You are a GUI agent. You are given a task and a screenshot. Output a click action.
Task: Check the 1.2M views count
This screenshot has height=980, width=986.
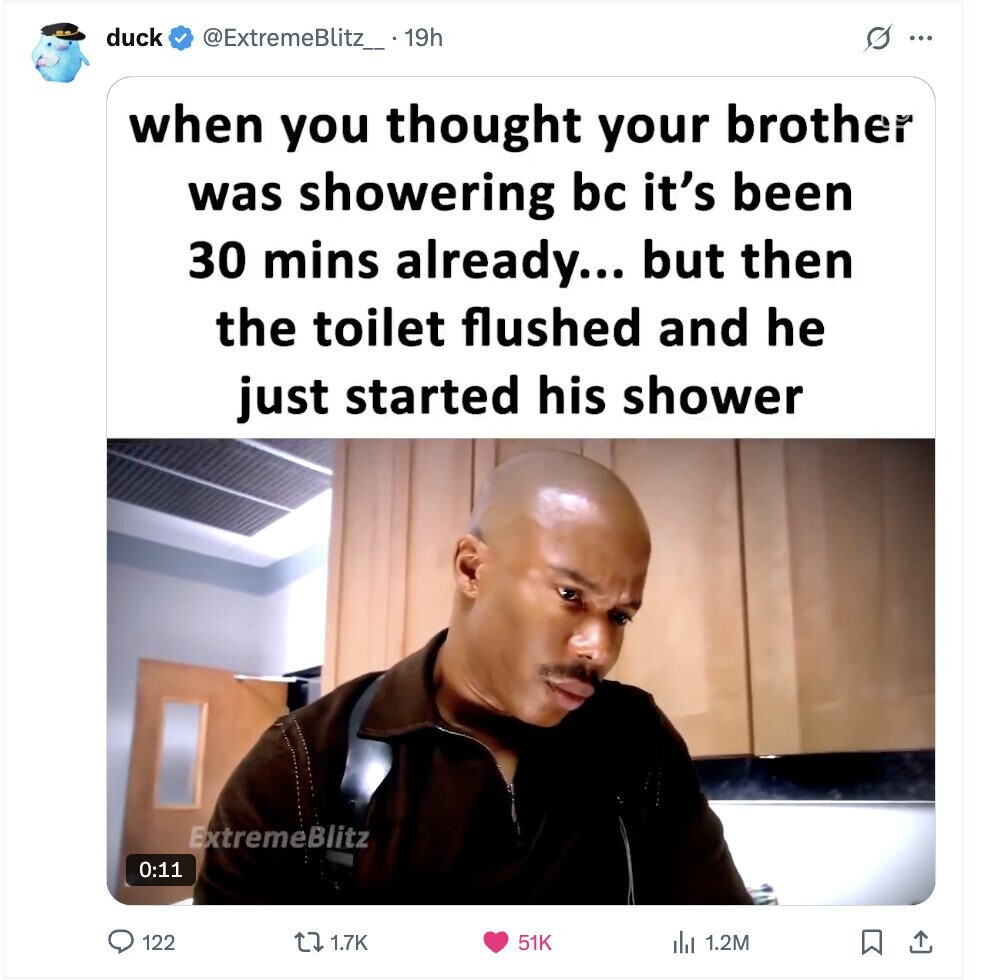coord(727,942)
